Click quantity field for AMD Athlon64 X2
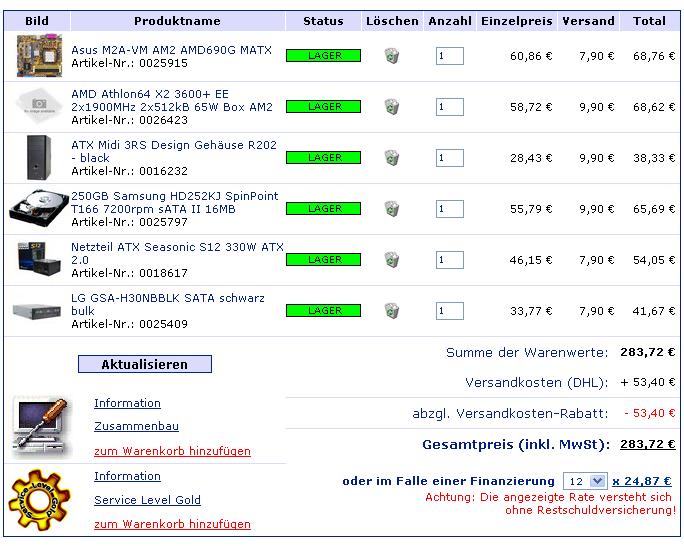684x546 pixels. [x=450, y=107]
